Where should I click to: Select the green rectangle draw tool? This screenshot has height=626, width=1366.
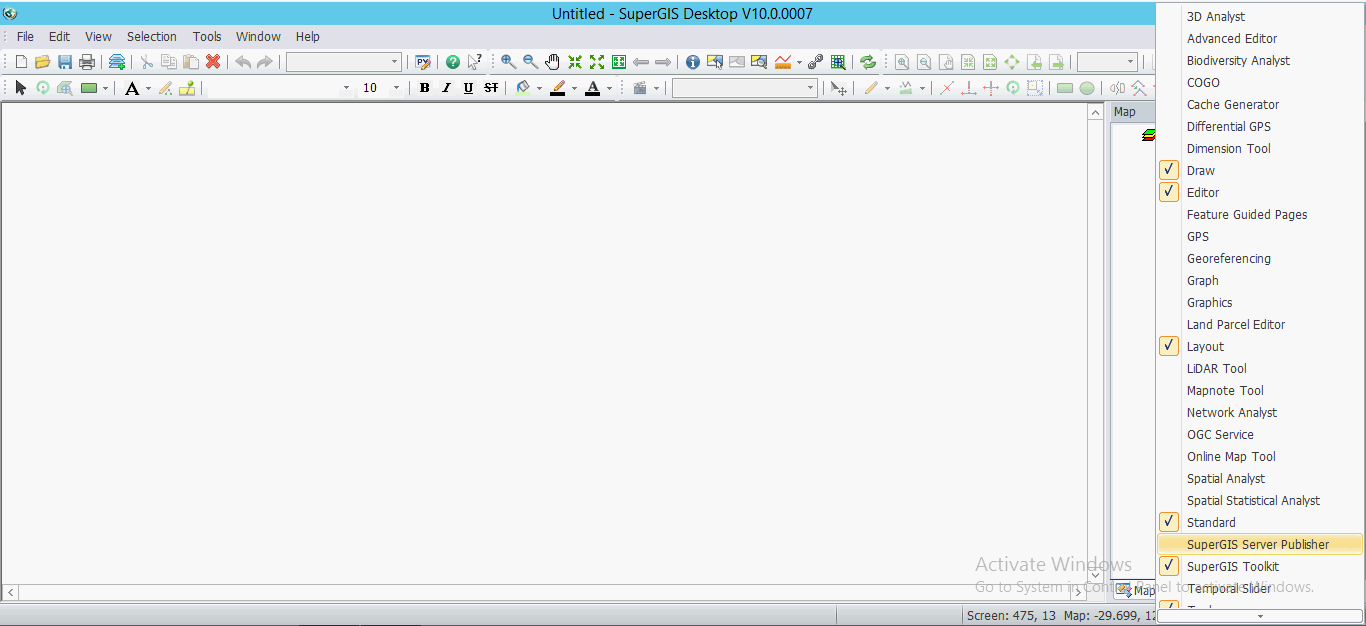pyautogui.click(x=89, y=88)
